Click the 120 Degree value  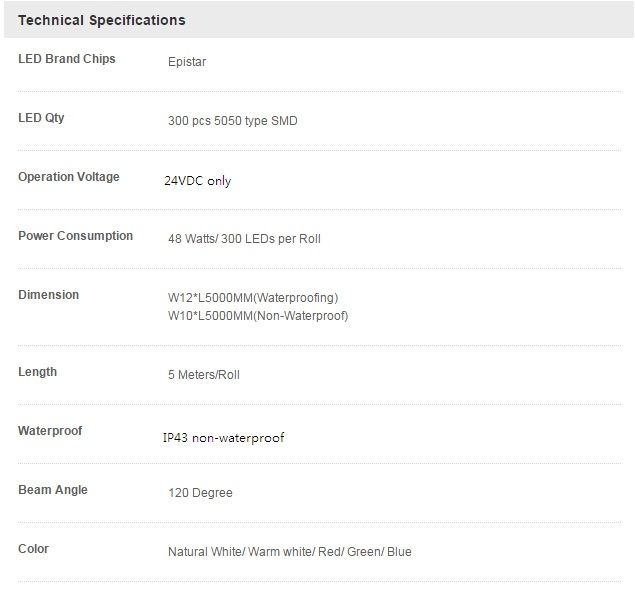tap(200, 493)
